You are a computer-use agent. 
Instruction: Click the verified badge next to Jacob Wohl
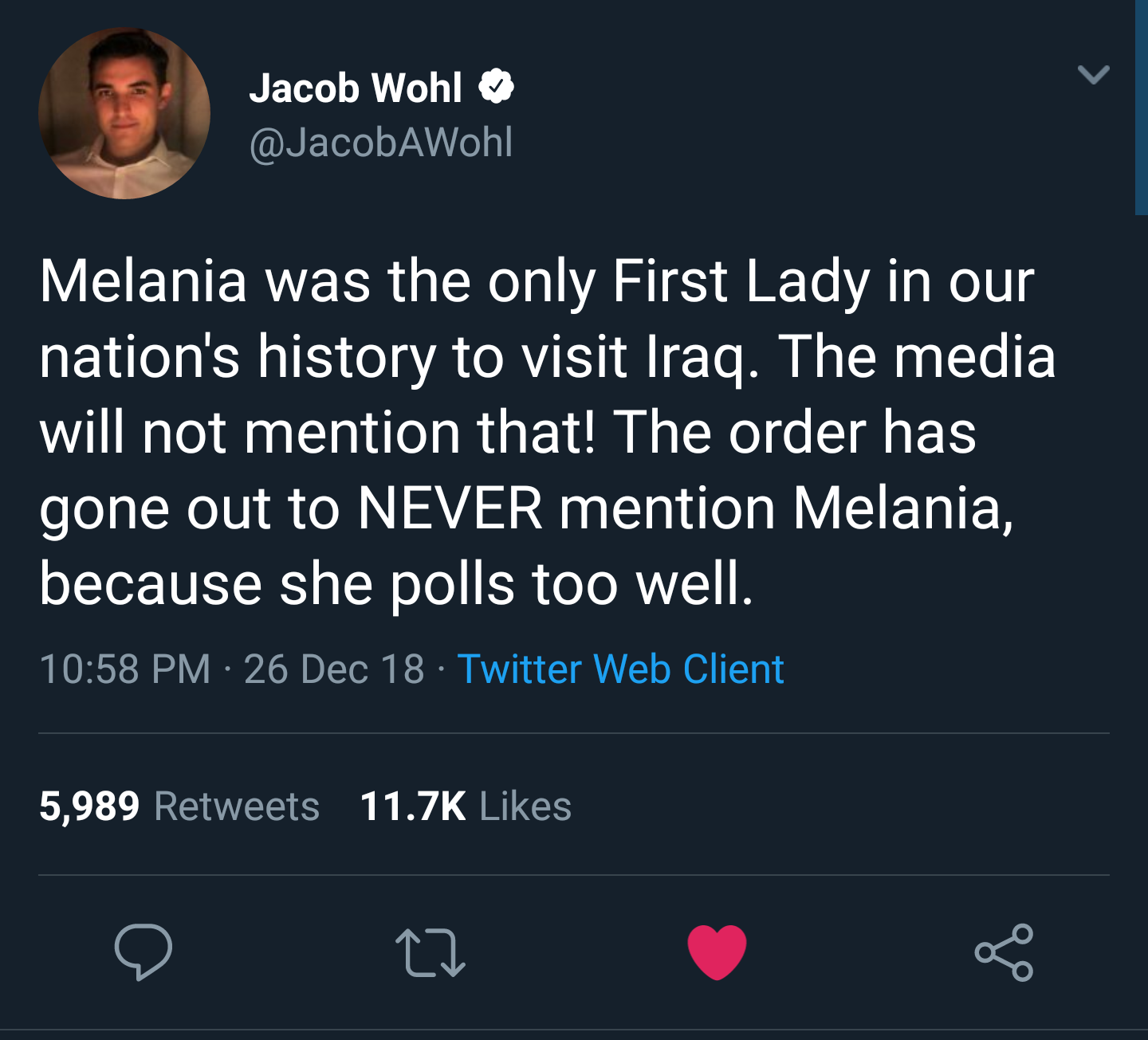(496, 87)
